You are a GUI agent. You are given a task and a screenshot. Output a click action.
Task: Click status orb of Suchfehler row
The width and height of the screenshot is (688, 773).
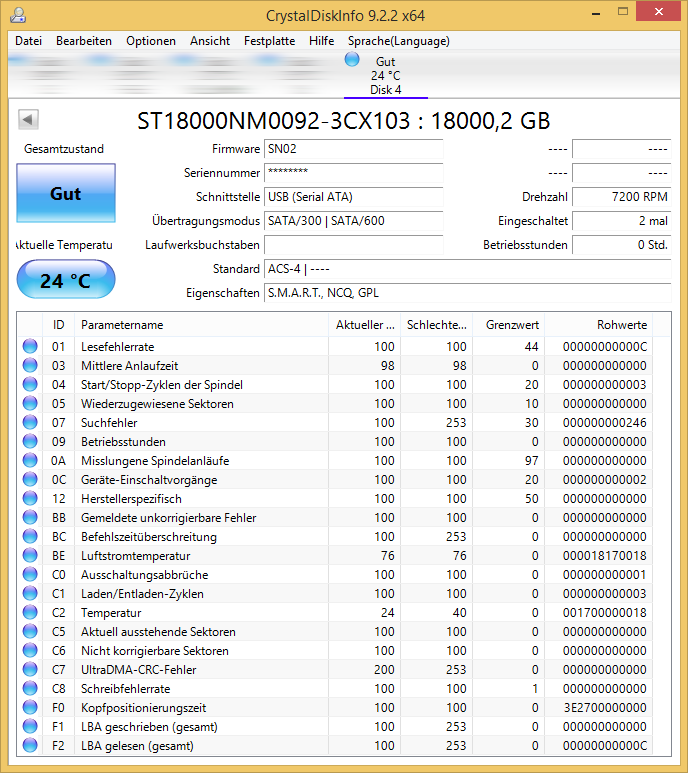click(x=30, y=422)
